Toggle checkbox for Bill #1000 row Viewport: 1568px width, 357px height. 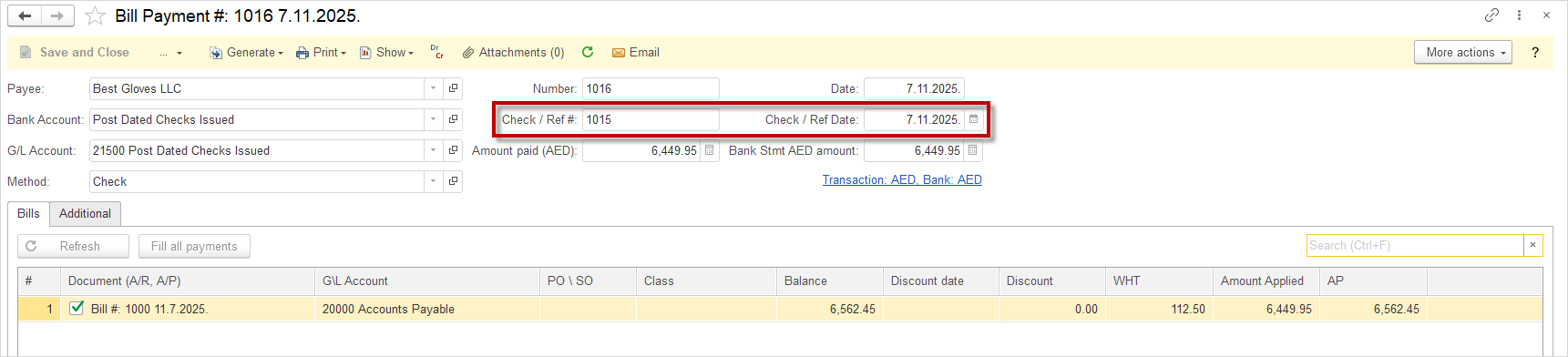pos(77,308)
